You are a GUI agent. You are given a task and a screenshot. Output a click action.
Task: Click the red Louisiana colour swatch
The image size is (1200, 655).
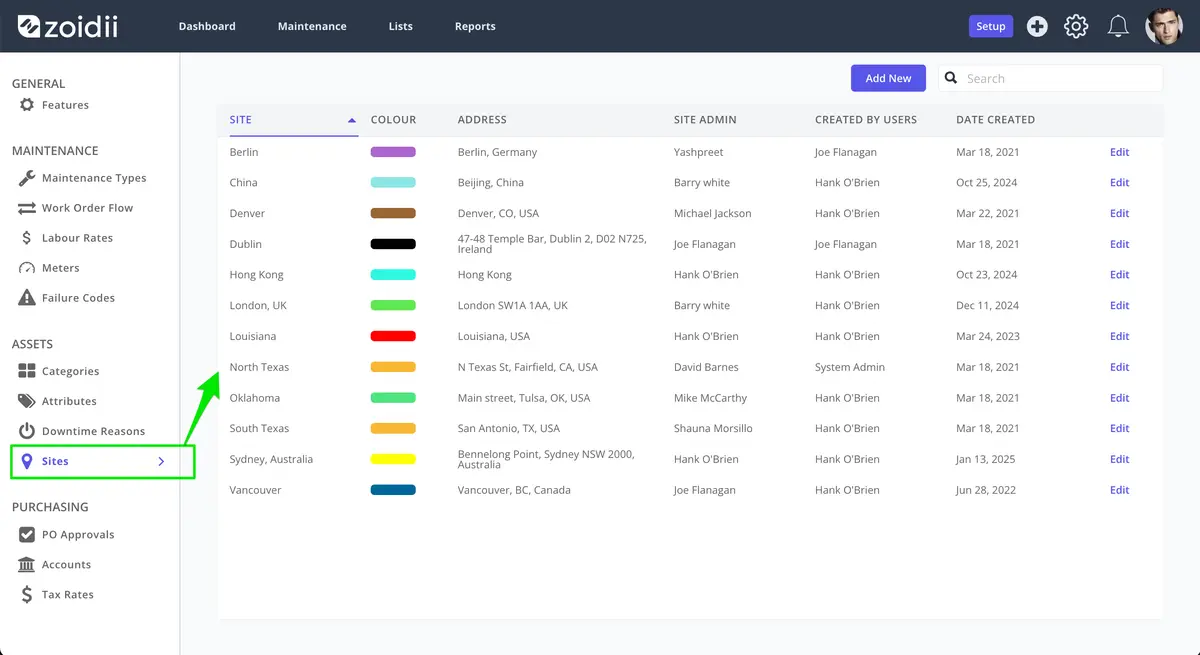click(x=393, y=336)
